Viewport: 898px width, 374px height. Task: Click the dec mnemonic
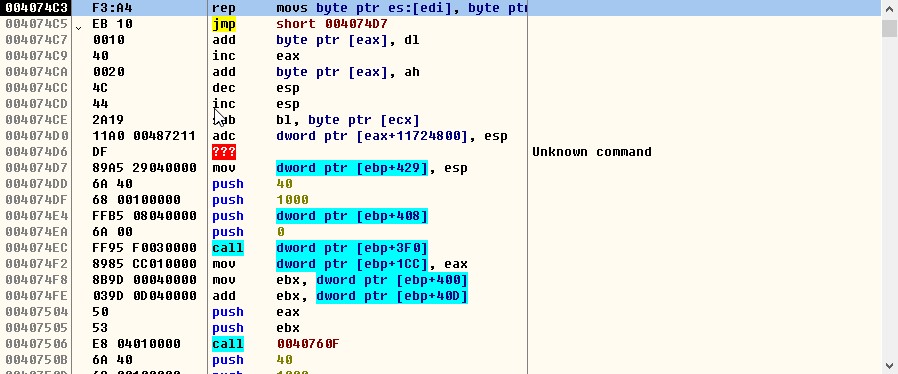(224, 88)
